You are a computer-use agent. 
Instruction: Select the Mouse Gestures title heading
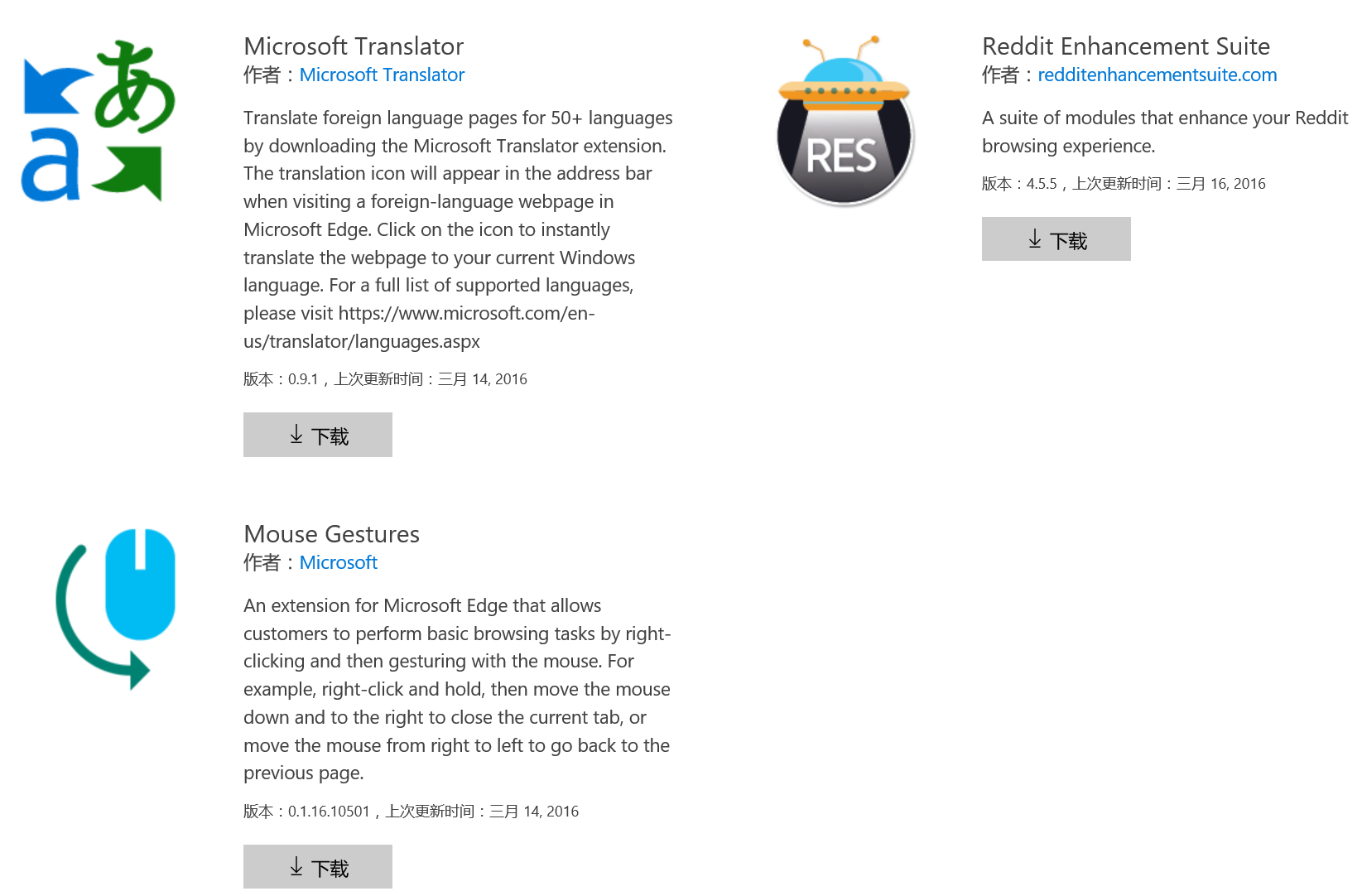(x=331, y=534)
